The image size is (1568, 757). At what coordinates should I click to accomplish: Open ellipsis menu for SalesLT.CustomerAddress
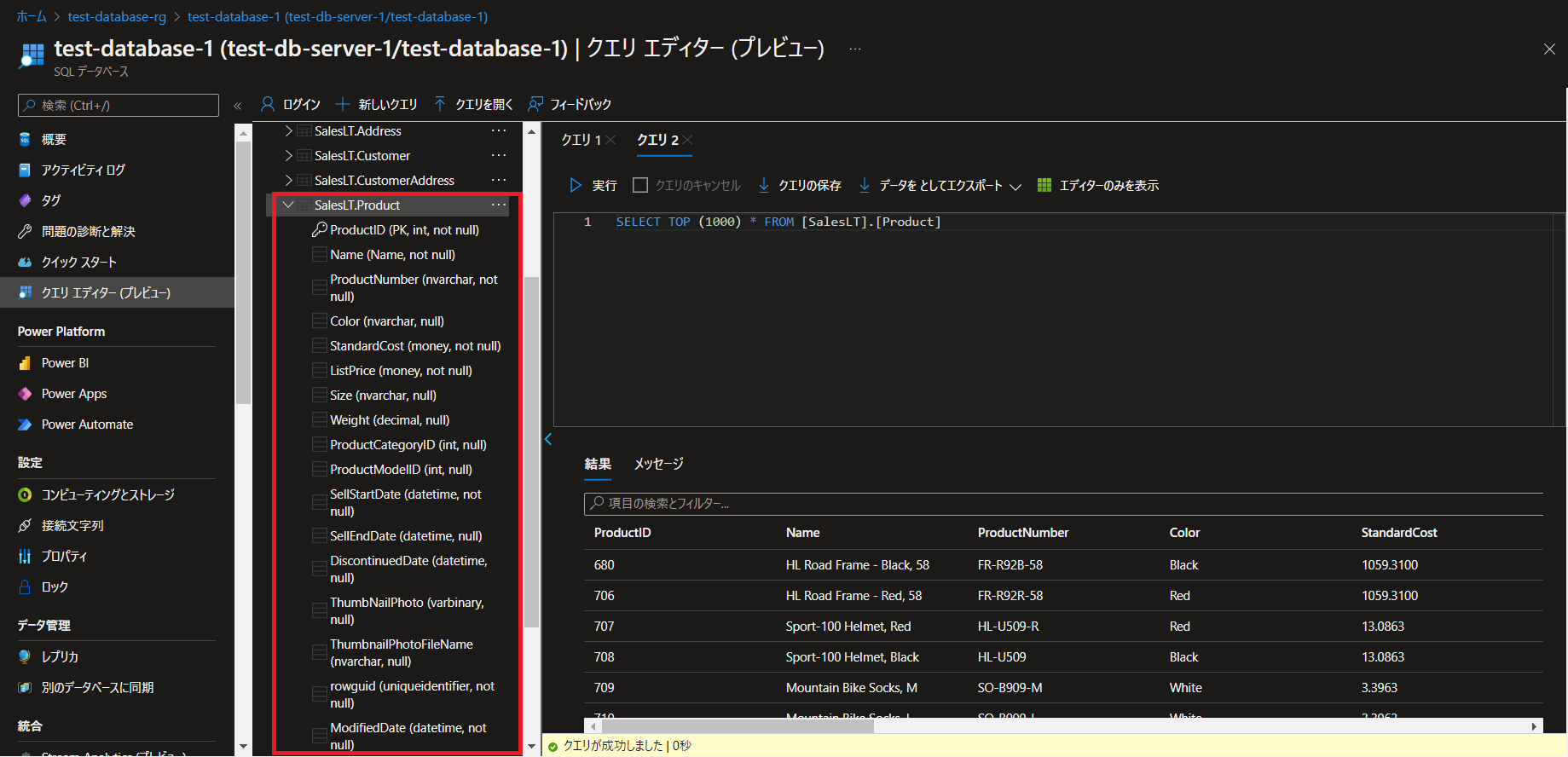[x=499, y=181]
